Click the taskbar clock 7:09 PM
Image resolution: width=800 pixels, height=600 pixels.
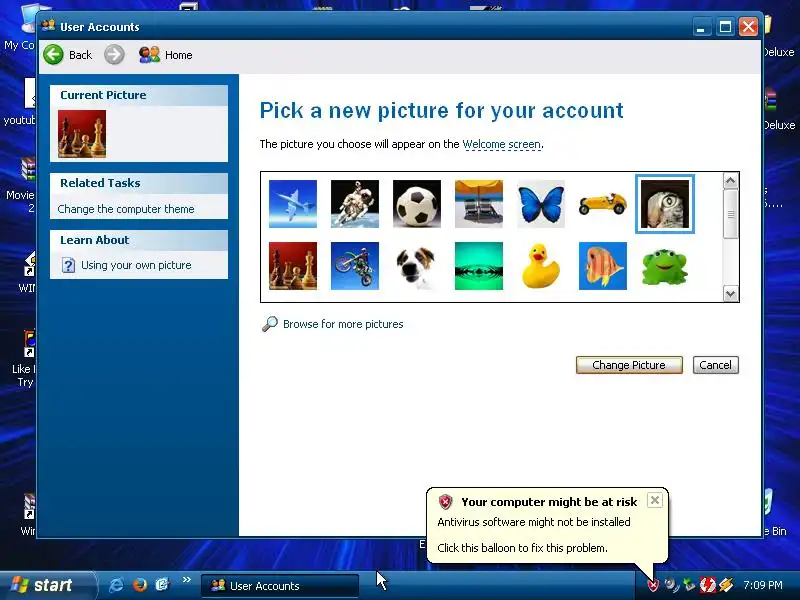(763, 585)
